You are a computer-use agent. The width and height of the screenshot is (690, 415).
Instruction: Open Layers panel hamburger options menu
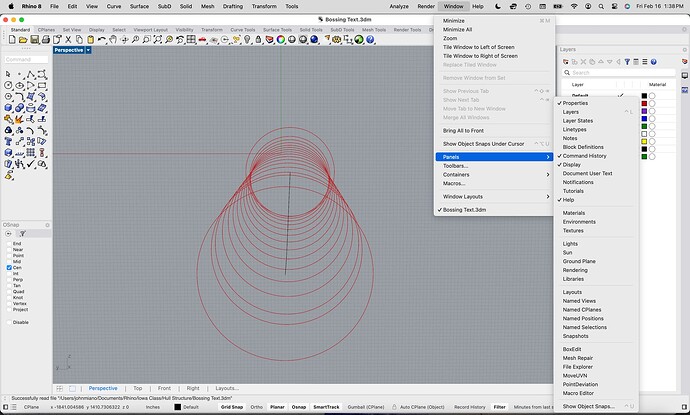click(645, 62)
